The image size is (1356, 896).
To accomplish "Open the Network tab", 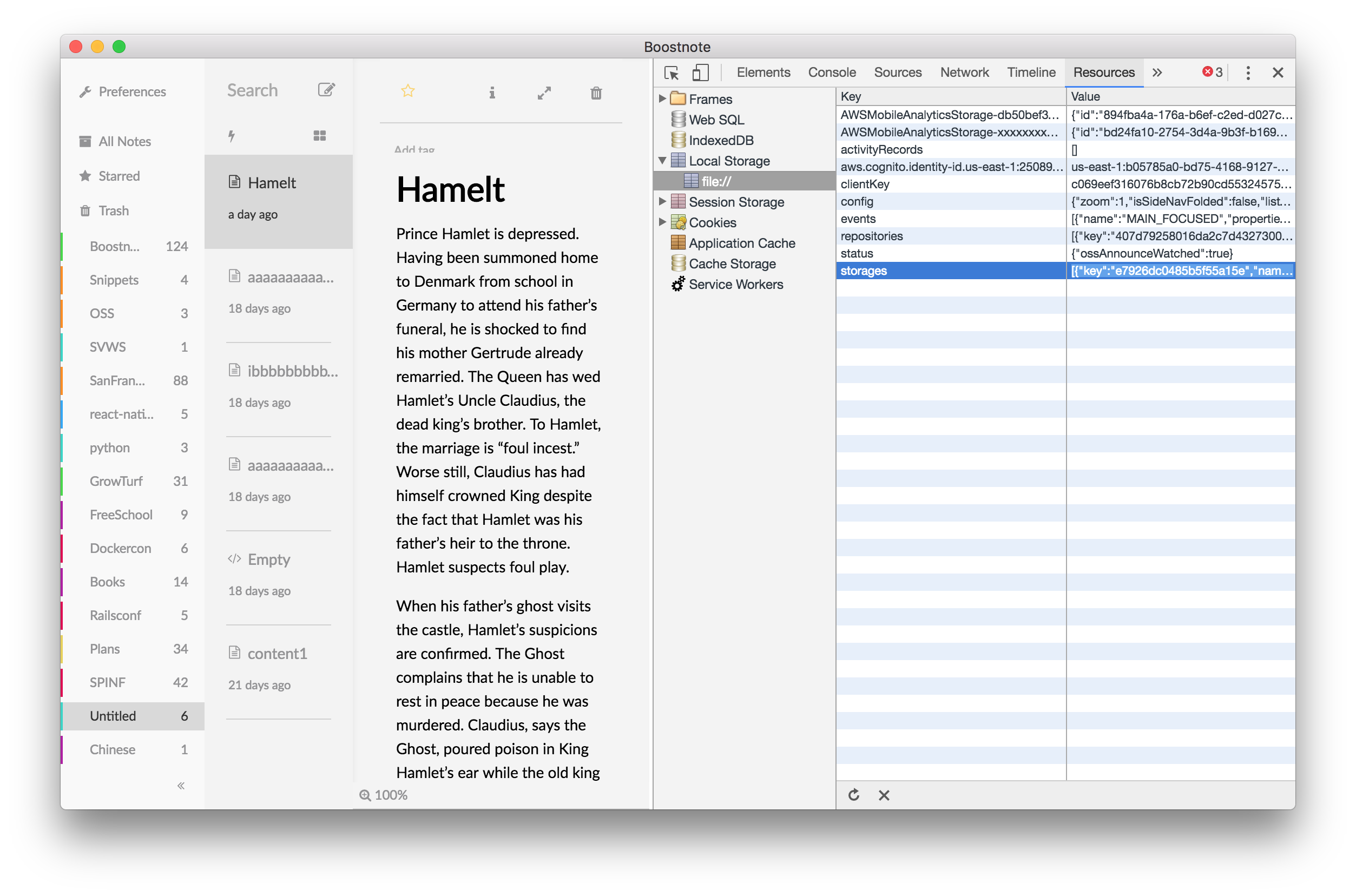I will tap(964, 73).
